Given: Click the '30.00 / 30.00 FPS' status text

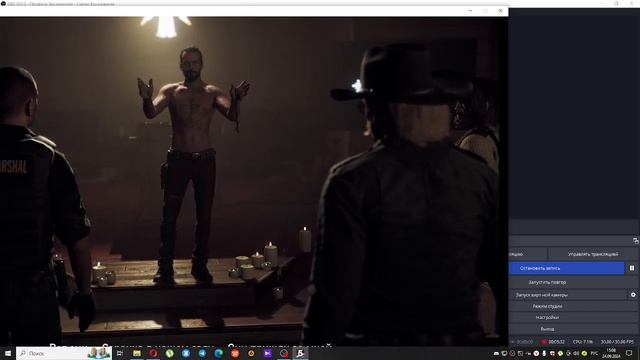Looking at the screenshot, I should point(617,342).
